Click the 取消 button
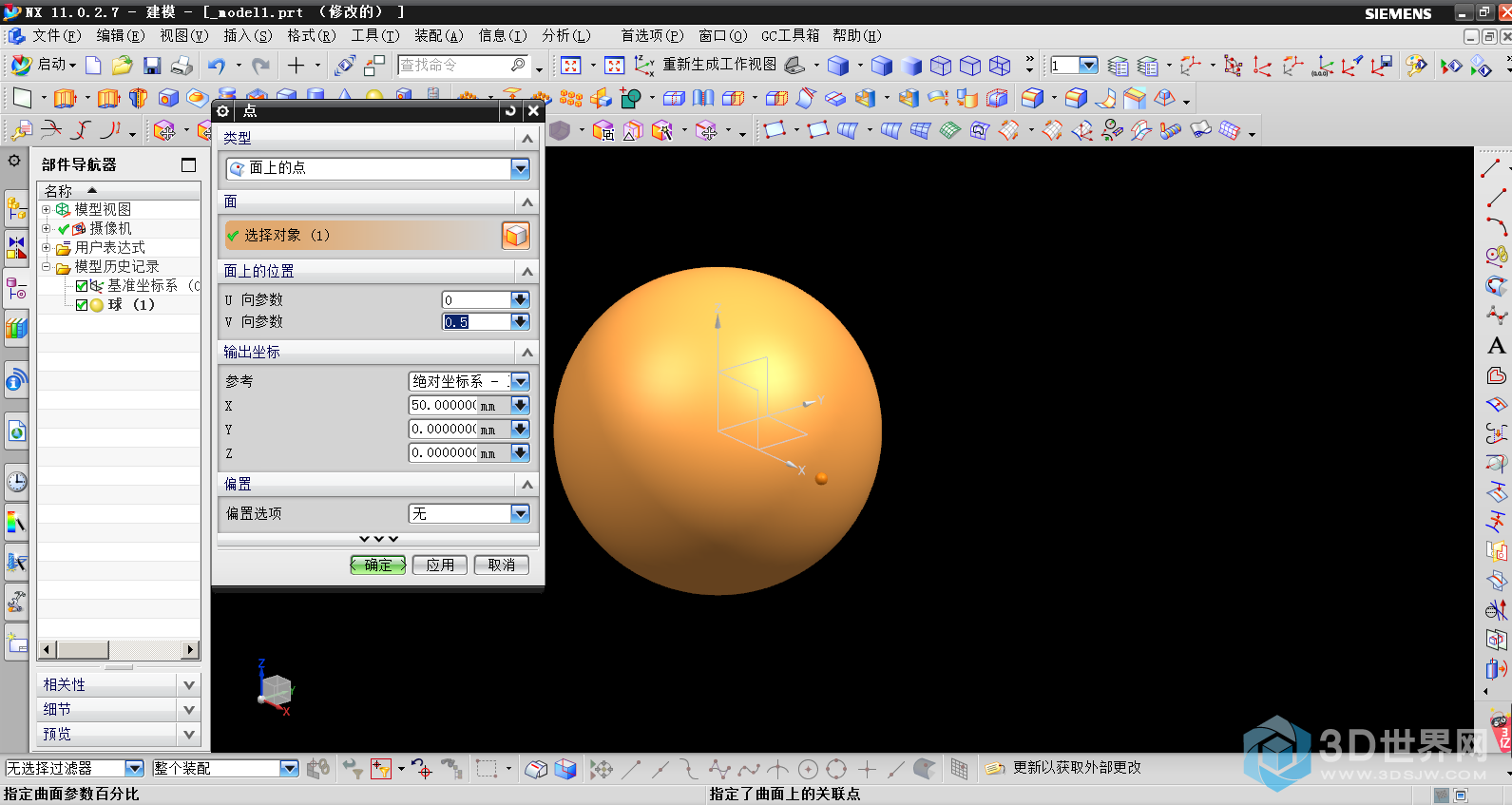 pos(501,565)
